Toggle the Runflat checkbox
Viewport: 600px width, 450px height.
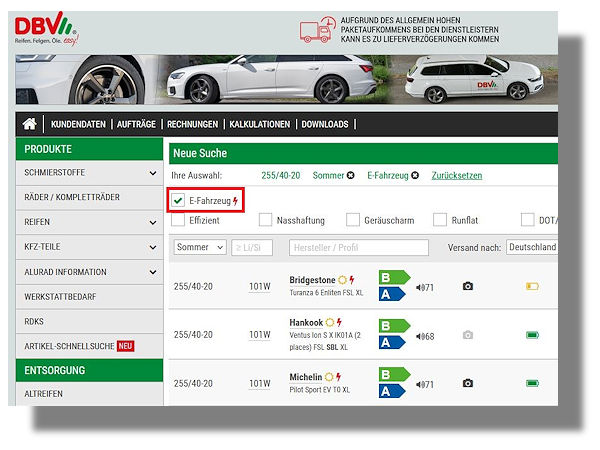[x=440, y=220]
